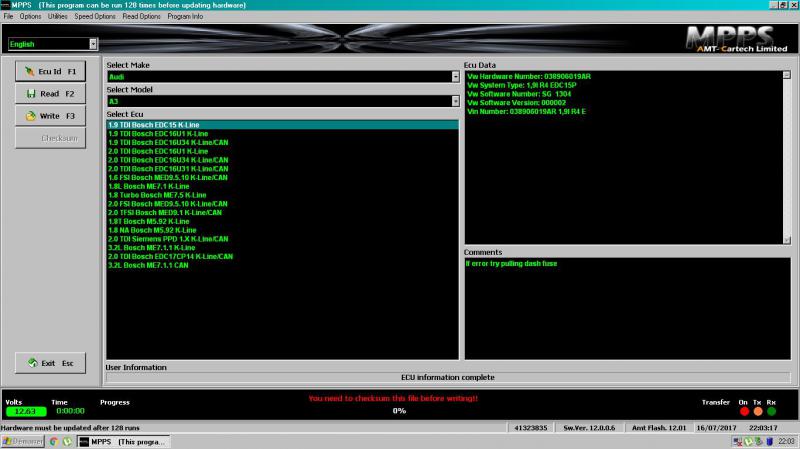Click the Vw Software Version line
Image resolution: width=800 pixels, height=449 pixels.
[x=516, y=103]
